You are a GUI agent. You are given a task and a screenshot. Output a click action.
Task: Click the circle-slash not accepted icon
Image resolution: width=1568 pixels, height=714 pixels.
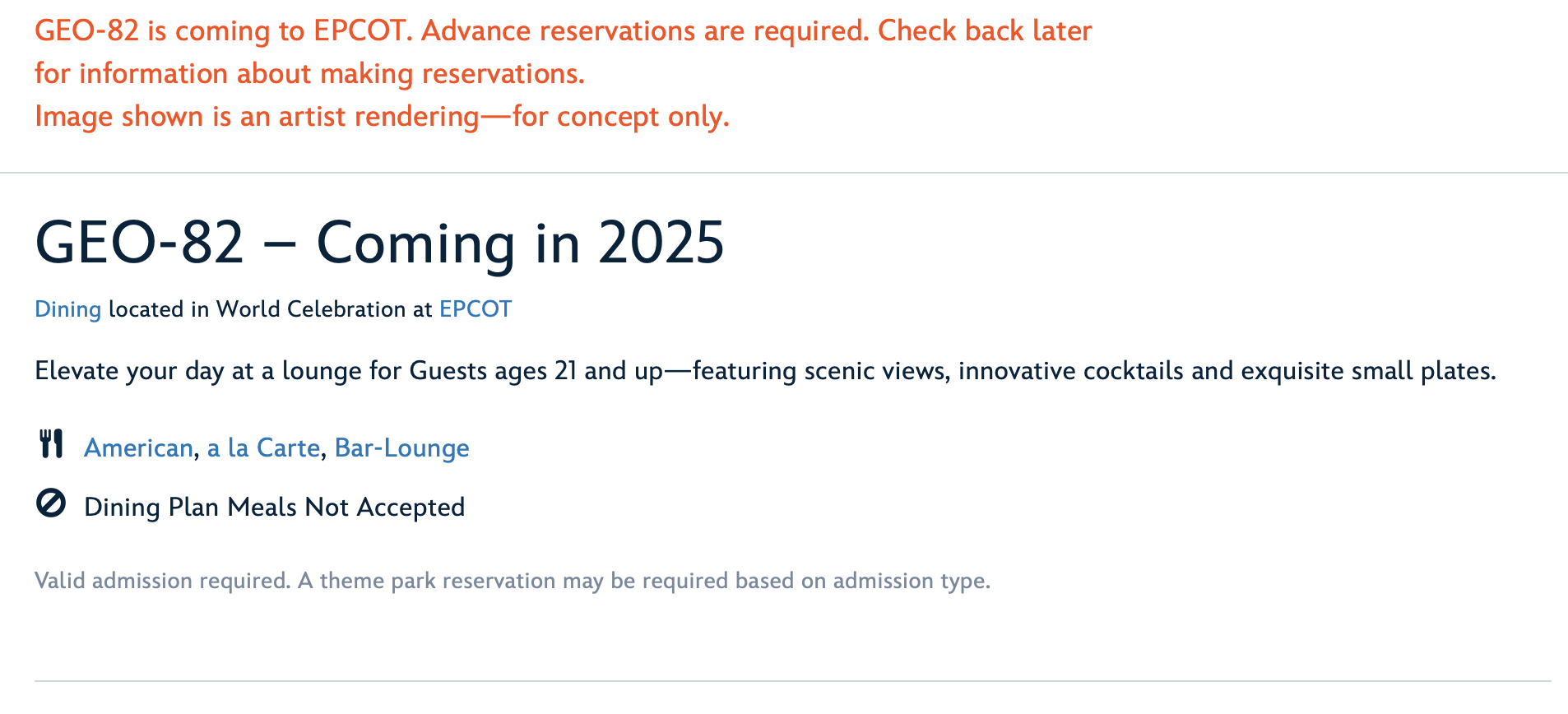(51, 503)
